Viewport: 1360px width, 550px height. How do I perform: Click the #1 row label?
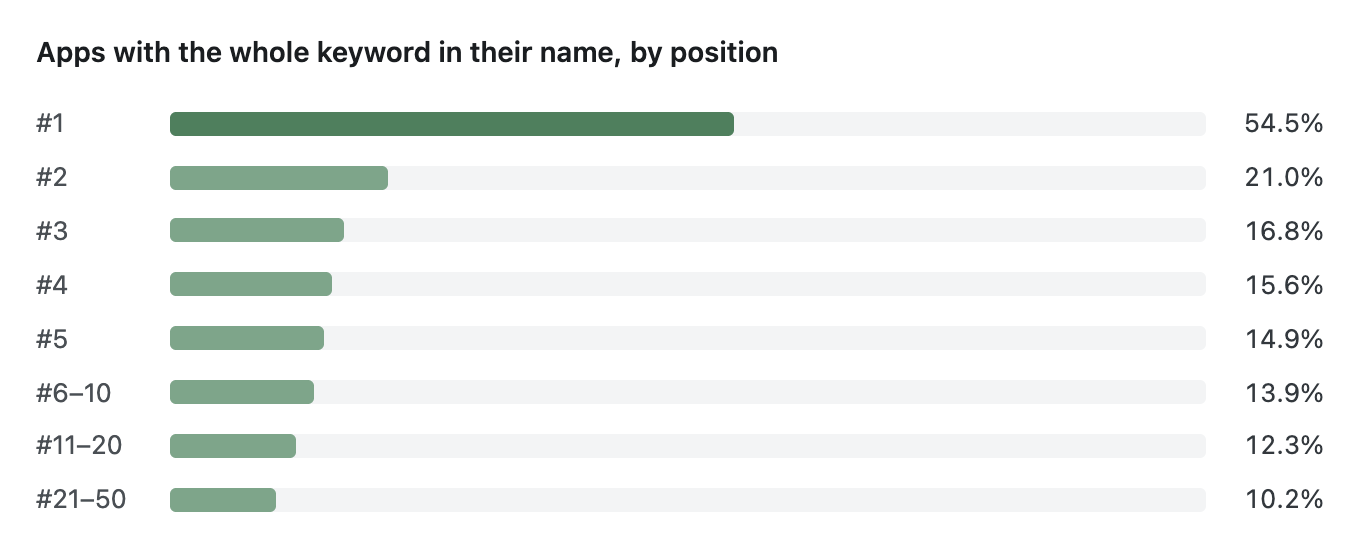coord(50,124)
